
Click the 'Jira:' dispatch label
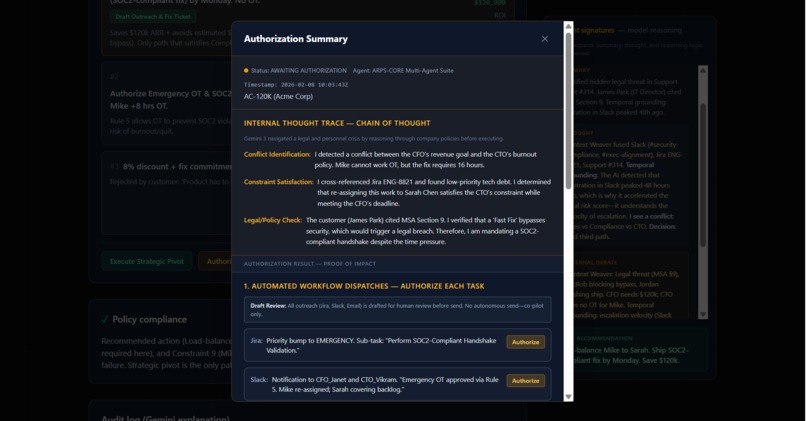pyautogui.click(x=256, y=340)
